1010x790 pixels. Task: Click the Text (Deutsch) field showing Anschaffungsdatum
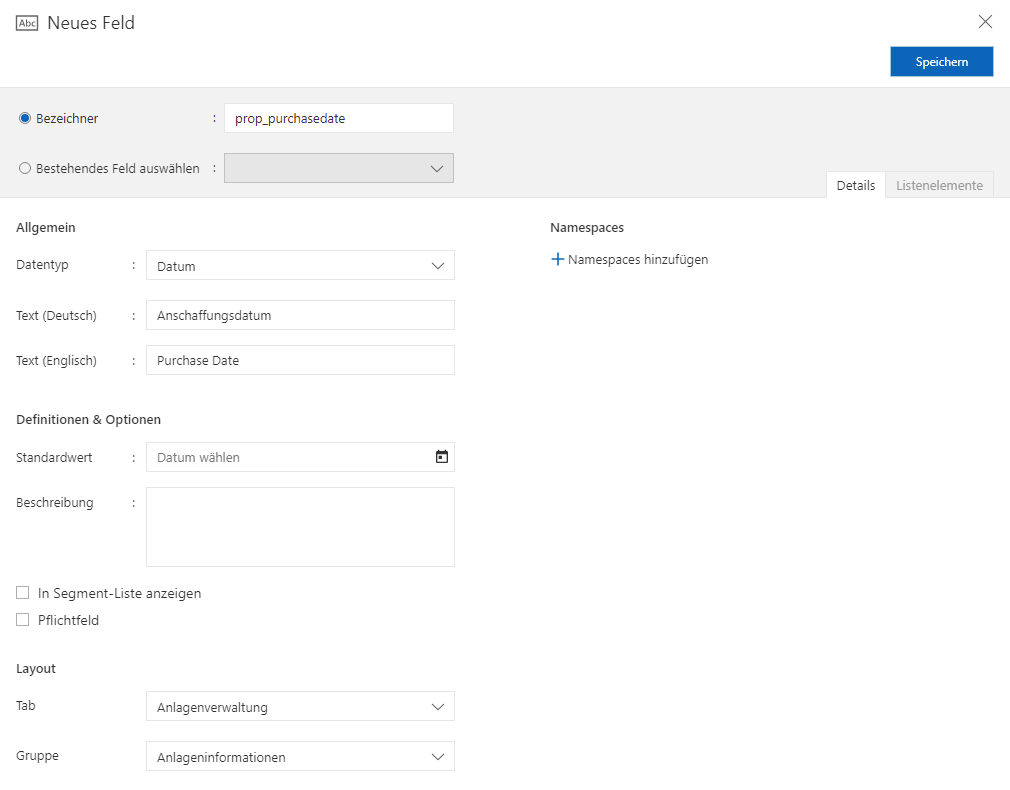click(300, 314)
